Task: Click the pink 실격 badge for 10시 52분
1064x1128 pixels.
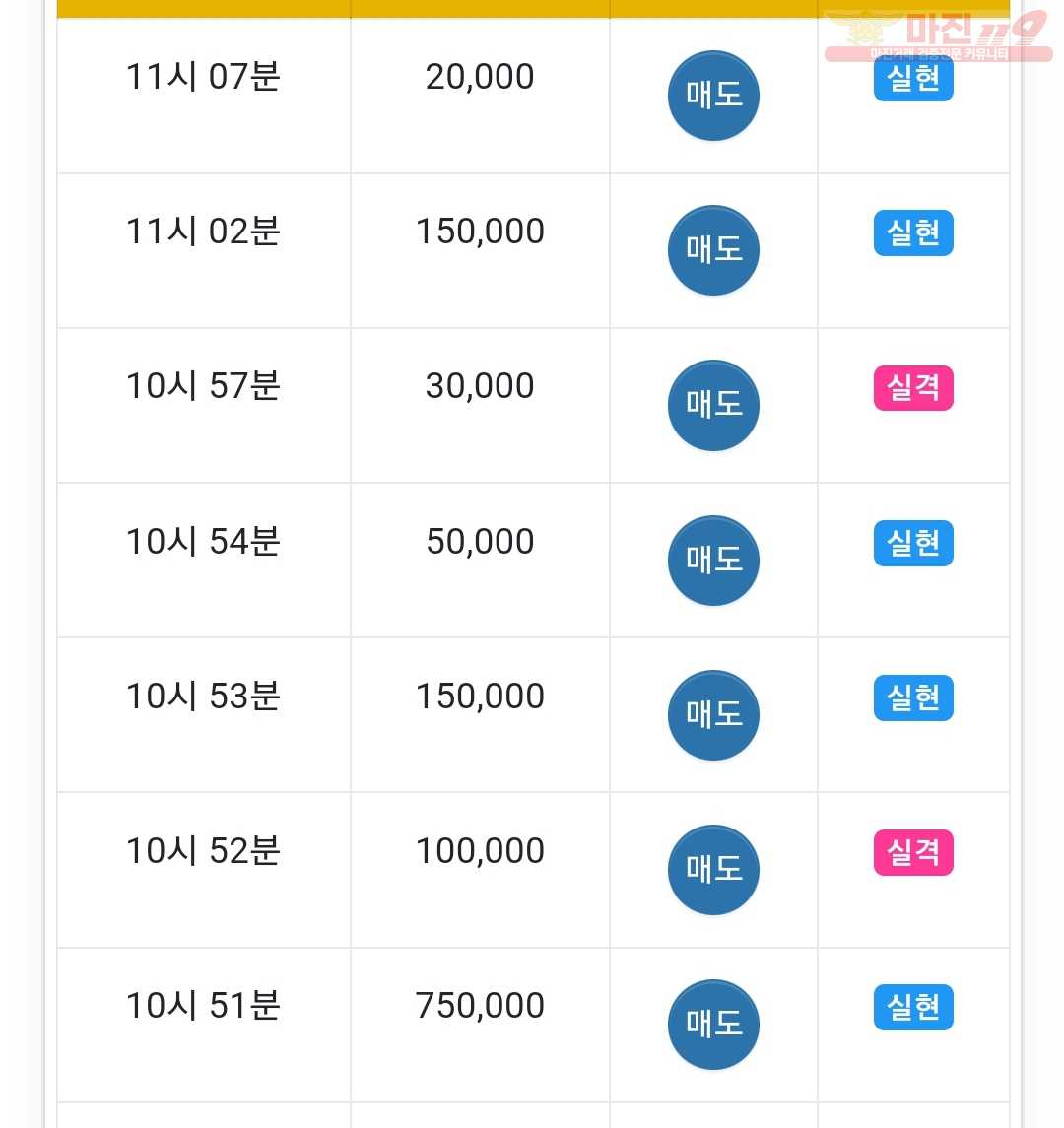Action: pos(913,852)
